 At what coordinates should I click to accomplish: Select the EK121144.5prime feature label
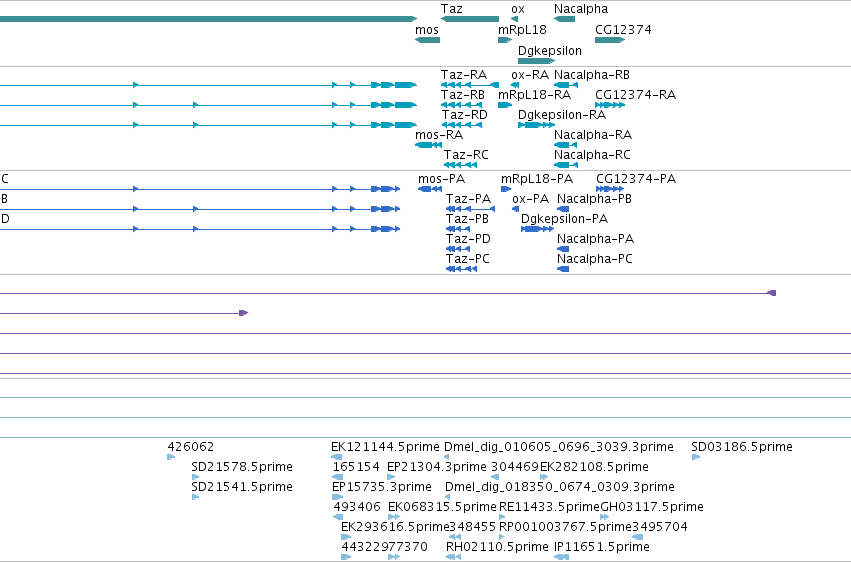point(385,447)
